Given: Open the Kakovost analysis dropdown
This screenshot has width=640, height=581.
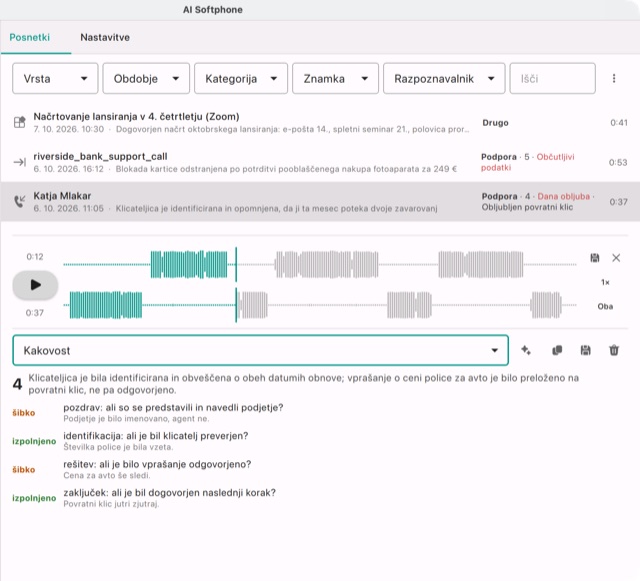Looking at the screenshot, I should tap(260, 350).
